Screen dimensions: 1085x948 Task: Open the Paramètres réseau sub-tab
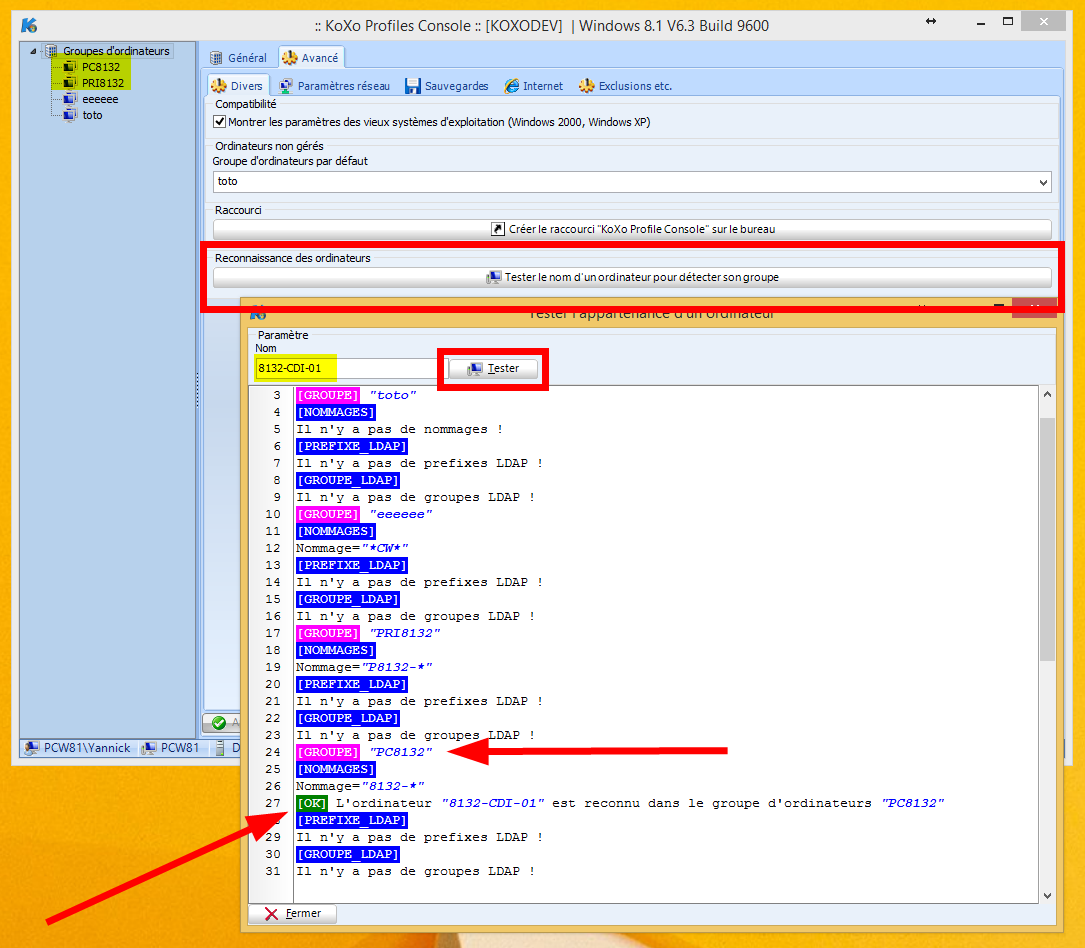[x=334, y=86]
